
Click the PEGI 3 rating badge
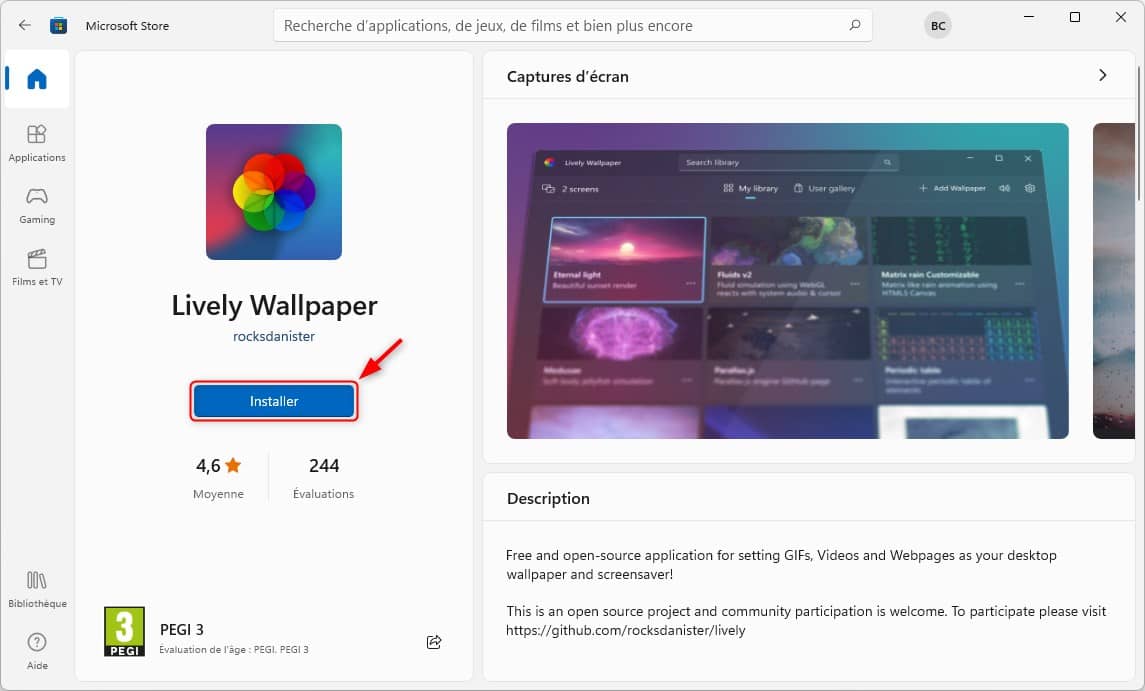coord(124,631)
